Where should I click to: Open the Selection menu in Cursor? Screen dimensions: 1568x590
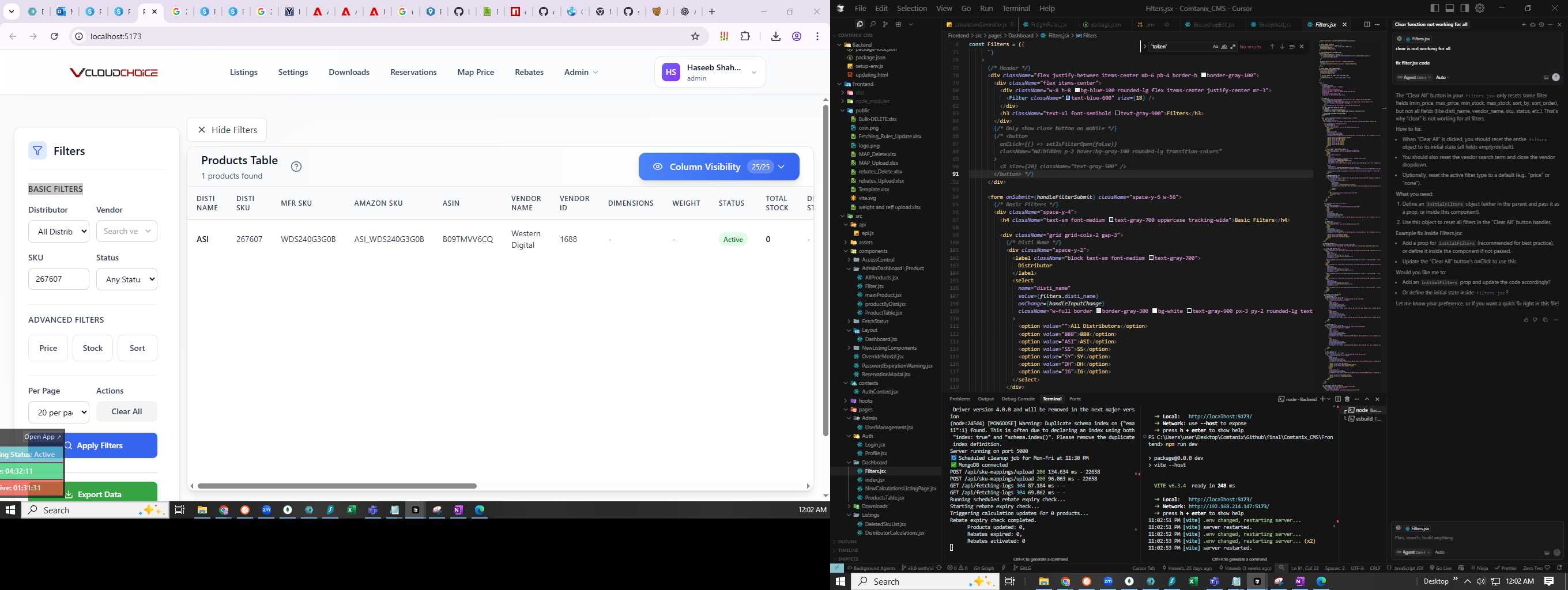tap(912, 8)
